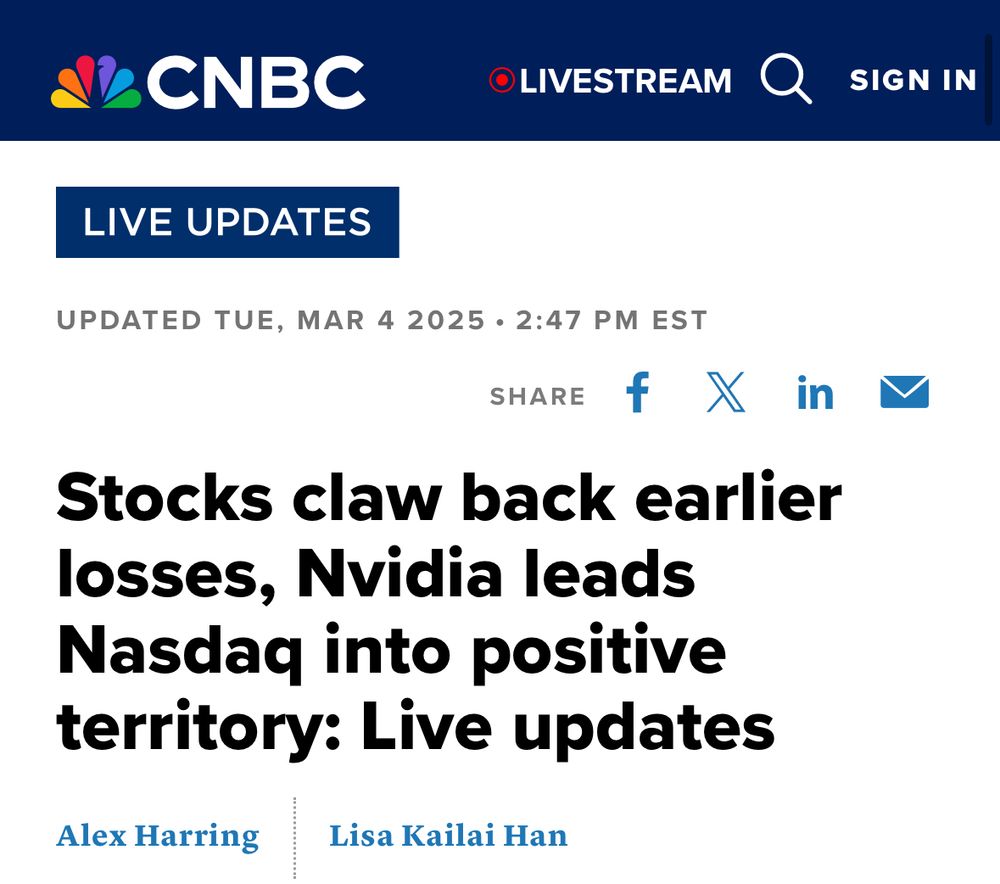Click the updated timestamp text
This screenshot has width=1000, height=884.
click(382, 320)
